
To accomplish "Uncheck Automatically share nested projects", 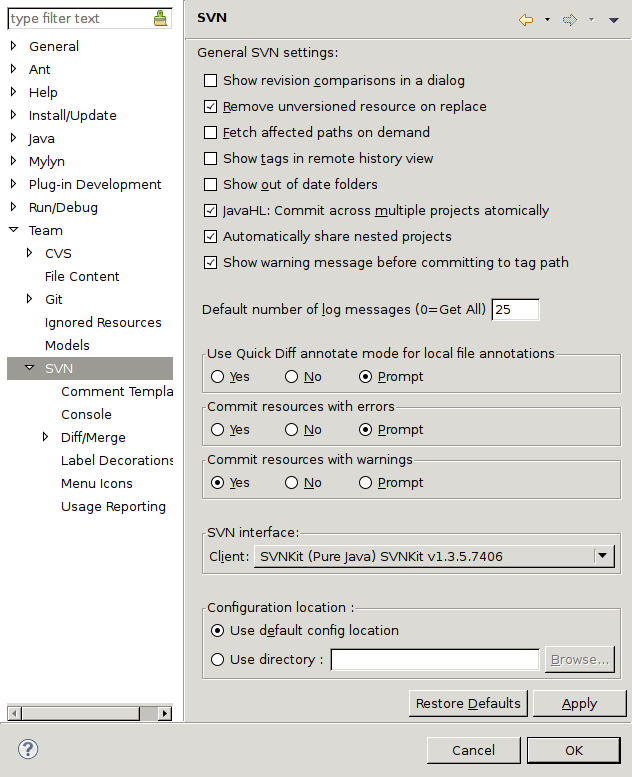I will (211, 236).
